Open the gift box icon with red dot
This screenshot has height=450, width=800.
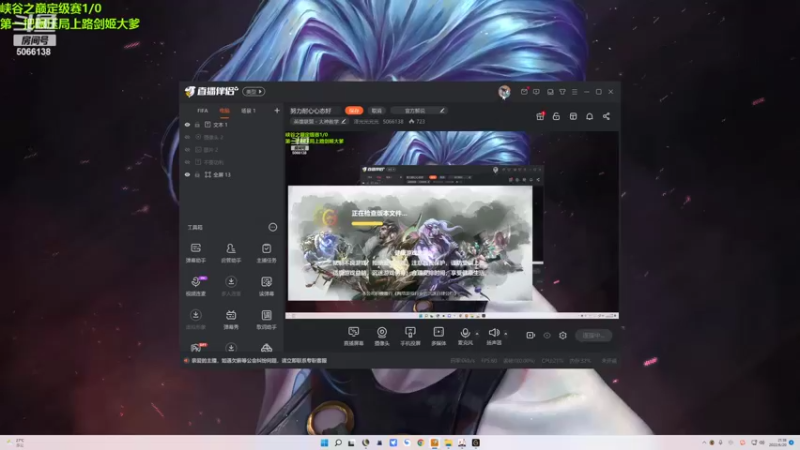click(540, 116)
